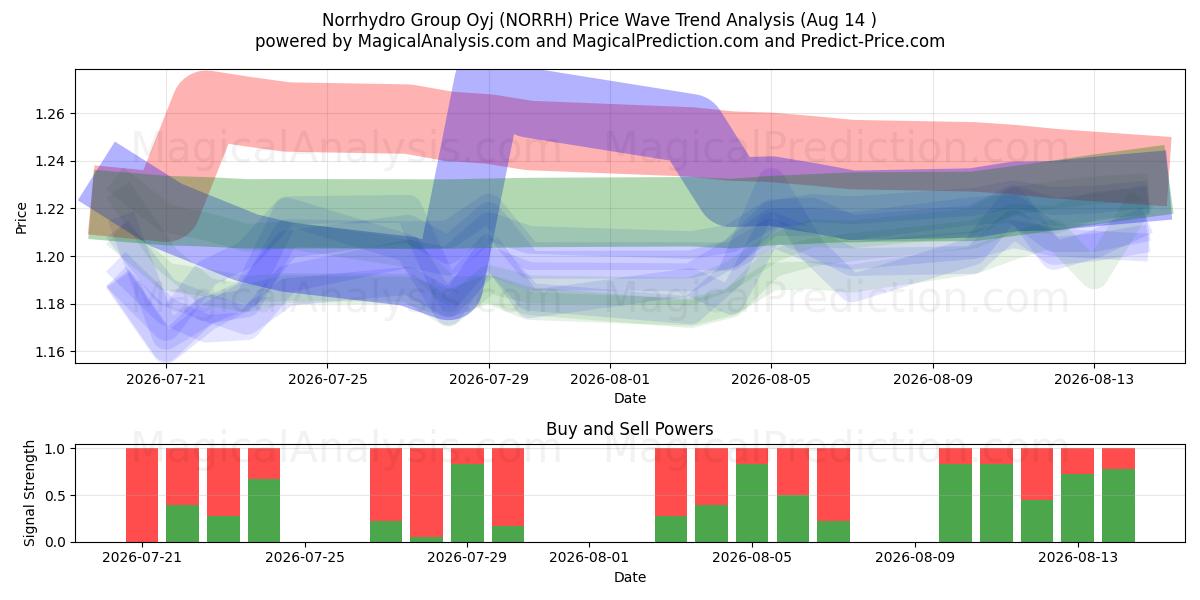The image size is (1200, 600).
Task: Click the 'Price' y-axis label
Action: [22, 216]
